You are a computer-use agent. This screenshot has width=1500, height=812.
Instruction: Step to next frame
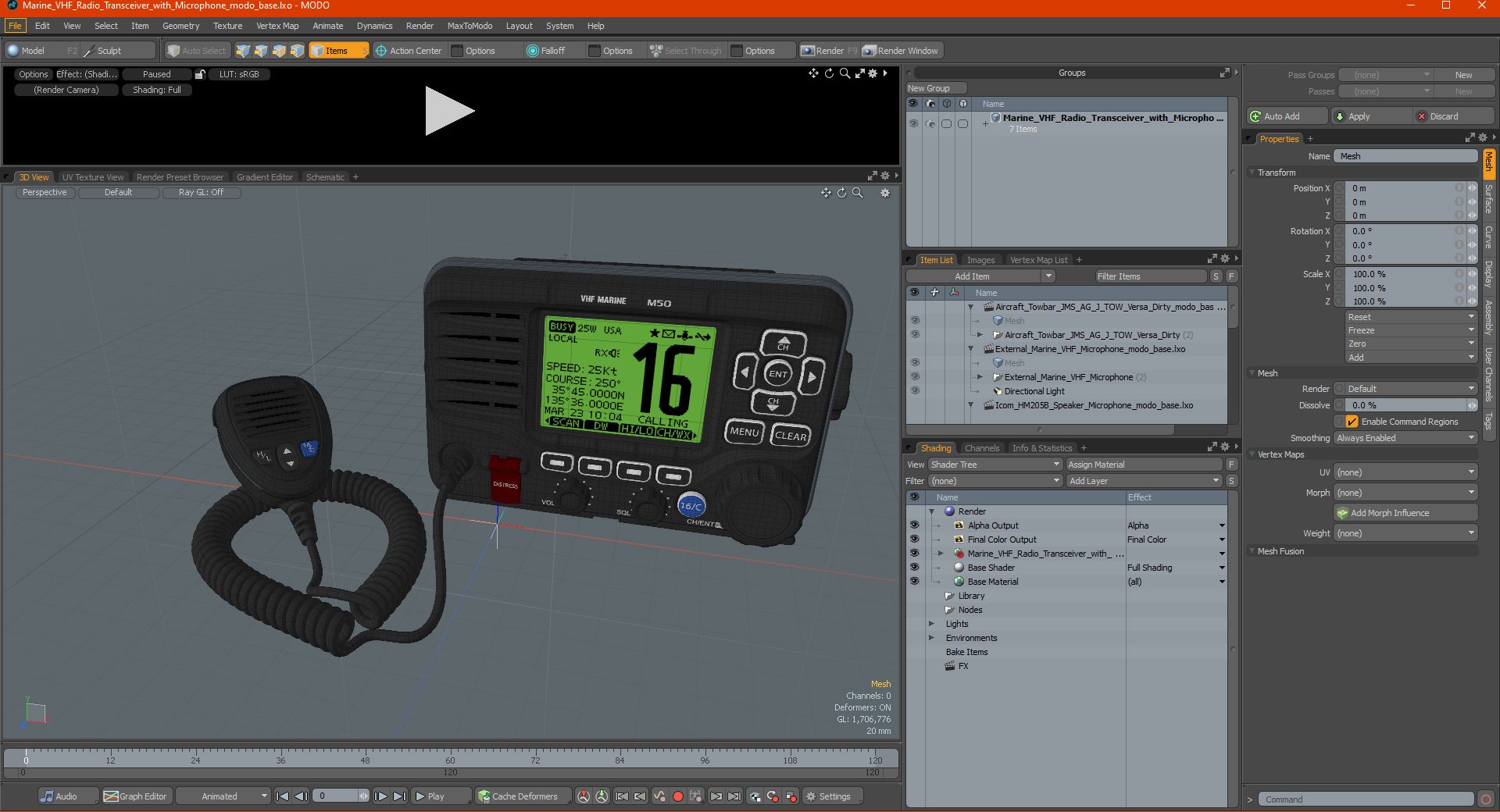coord(380,796)
